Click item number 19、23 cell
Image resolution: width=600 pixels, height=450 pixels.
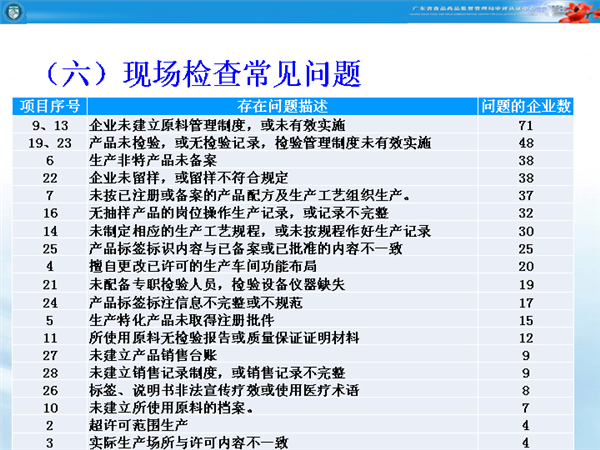(49, 143)
